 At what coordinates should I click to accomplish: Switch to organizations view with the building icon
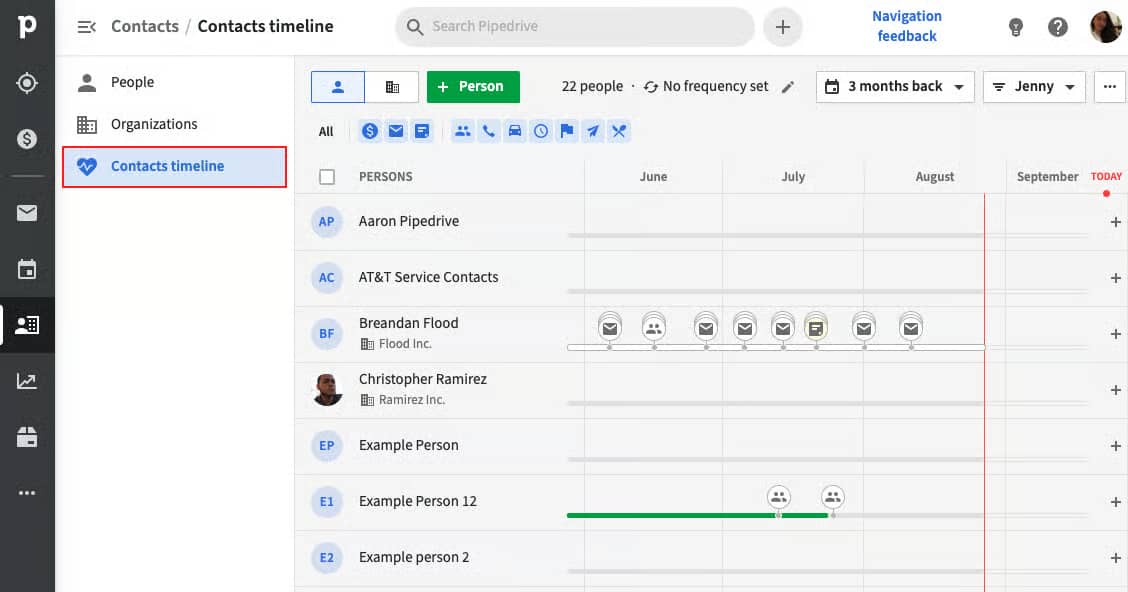(x=391, y=87)
